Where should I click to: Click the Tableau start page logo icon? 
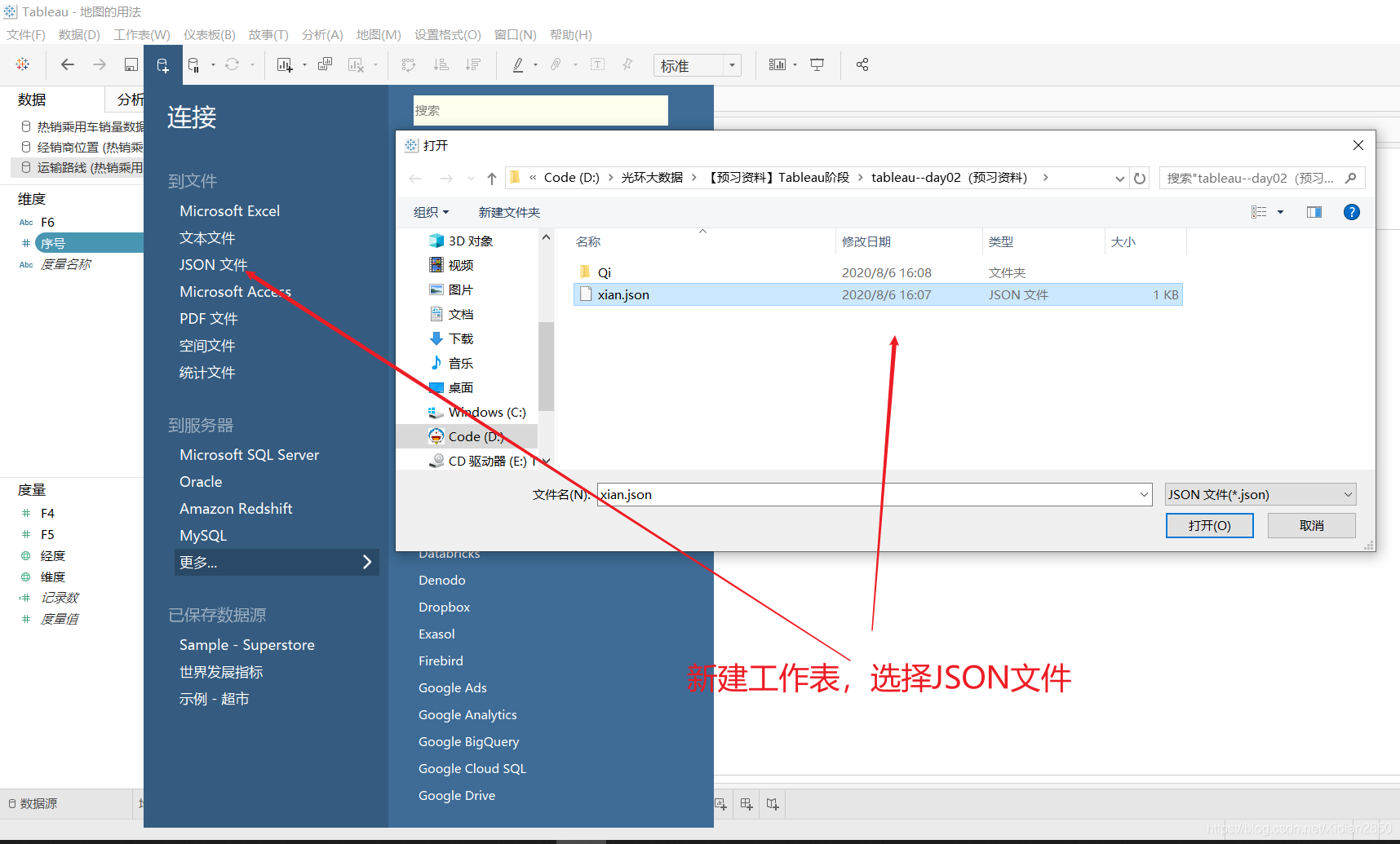click(x=23, y=64)
